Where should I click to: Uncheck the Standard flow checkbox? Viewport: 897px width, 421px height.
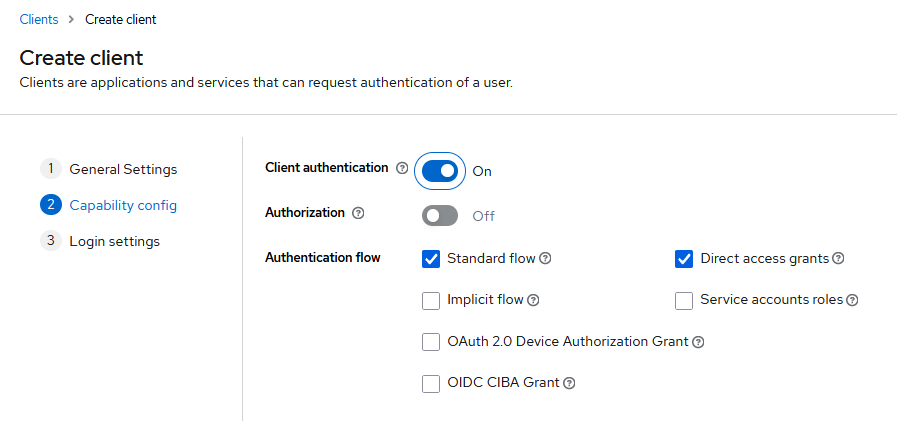click(431, 259)
